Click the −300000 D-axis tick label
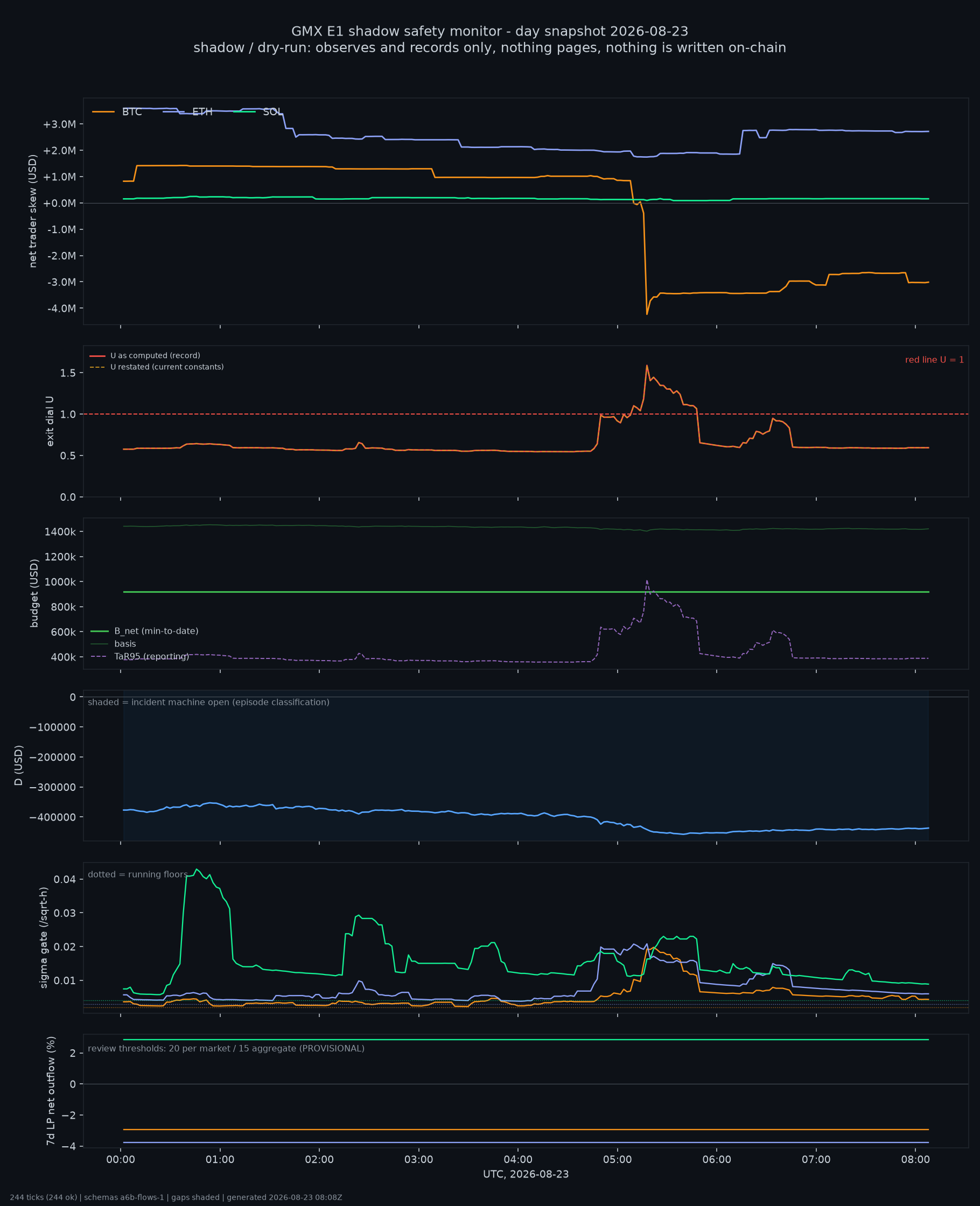The image size is (980, 1206). click(53, 788)
